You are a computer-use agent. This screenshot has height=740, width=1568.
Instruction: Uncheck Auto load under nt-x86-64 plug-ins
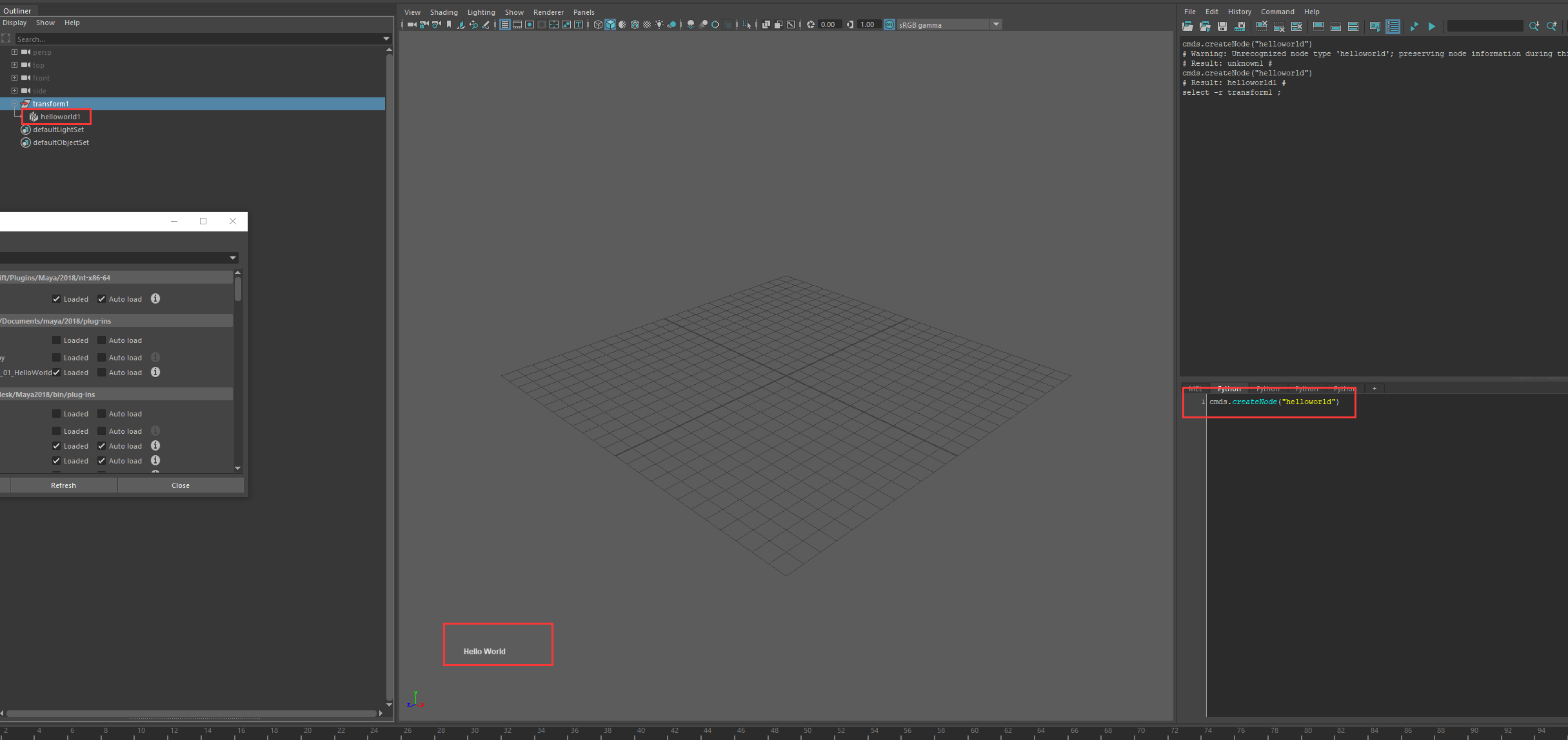click(102, 299)
